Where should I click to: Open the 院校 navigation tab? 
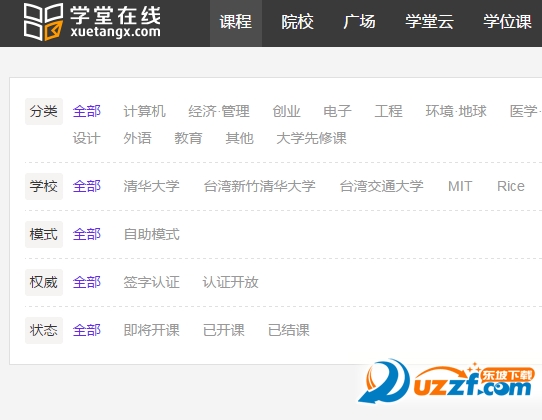click(297, 22)
